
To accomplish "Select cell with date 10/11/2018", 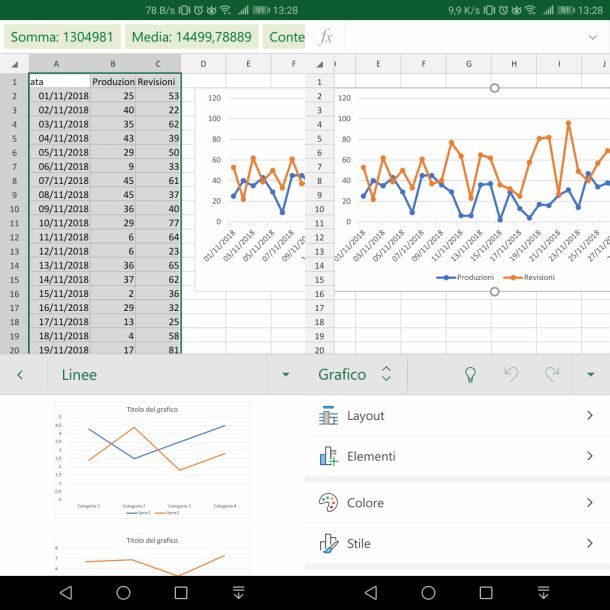I will click(x=60, y=223).
